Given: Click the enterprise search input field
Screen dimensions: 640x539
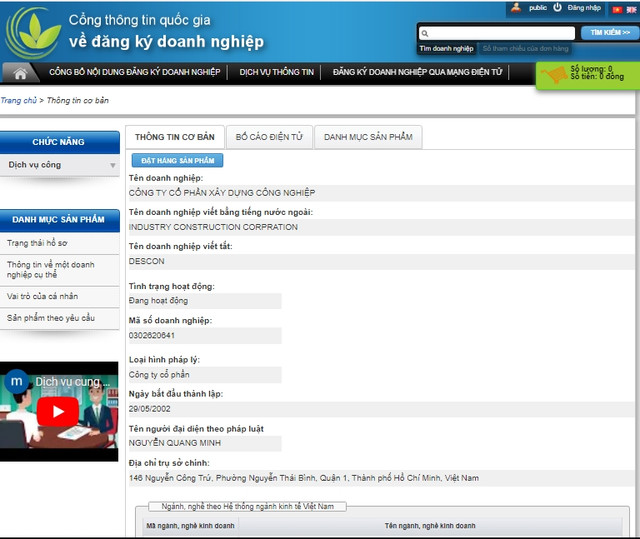Looking at the screenshot, I should coord(500,33).
